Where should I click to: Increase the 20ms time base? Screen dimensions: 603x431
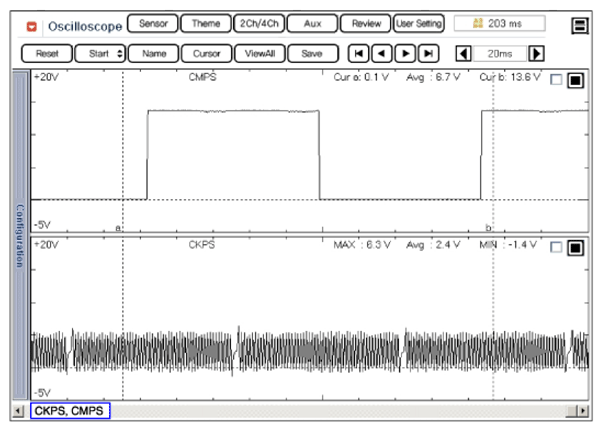(537, 53)
